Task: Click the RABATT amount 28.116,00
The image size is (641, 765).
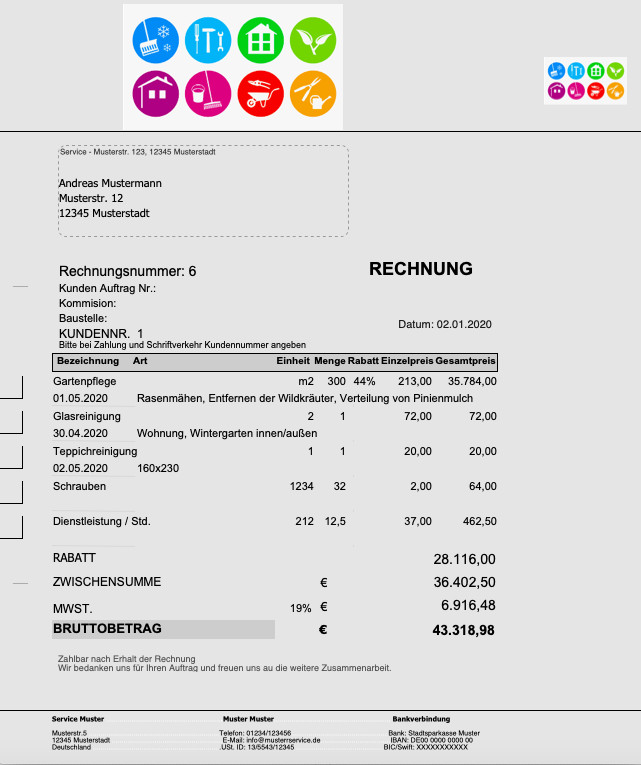Action: (464, 559)
